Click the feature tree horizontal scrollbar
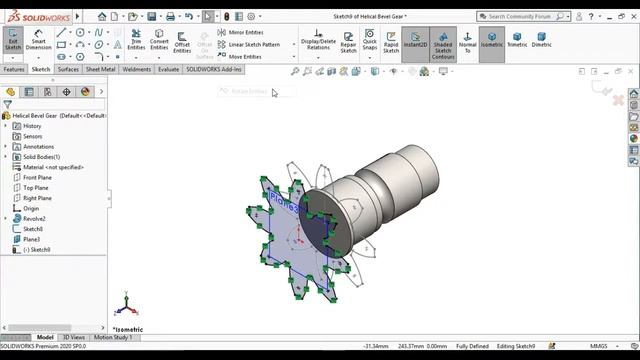The height and width of the screenshot is (360, 640). tap(39, 328)
